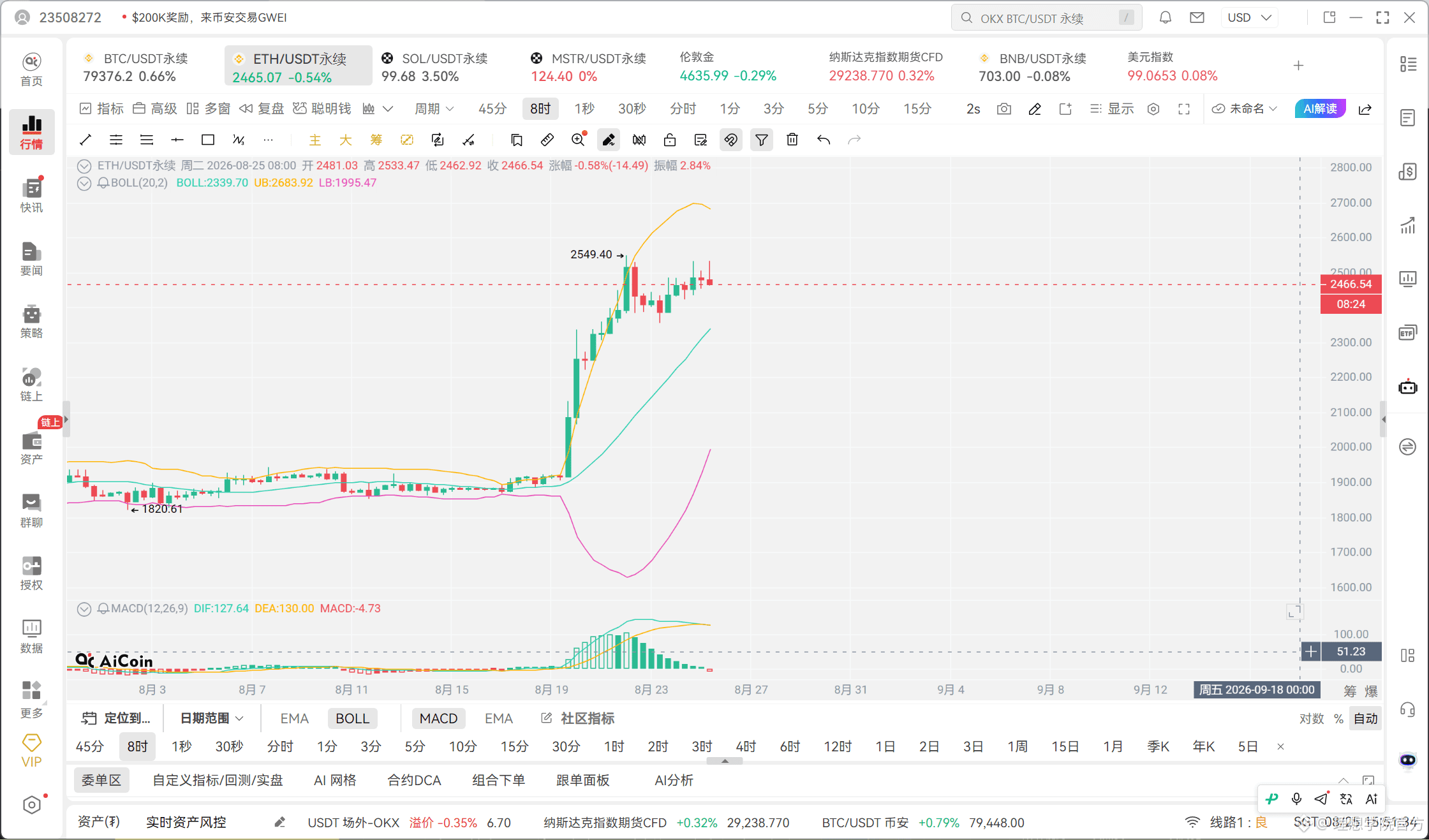Take a chart screenshot with camera icon
1429x840 pixels.
pyautogui.click(x=1004, y=109)
